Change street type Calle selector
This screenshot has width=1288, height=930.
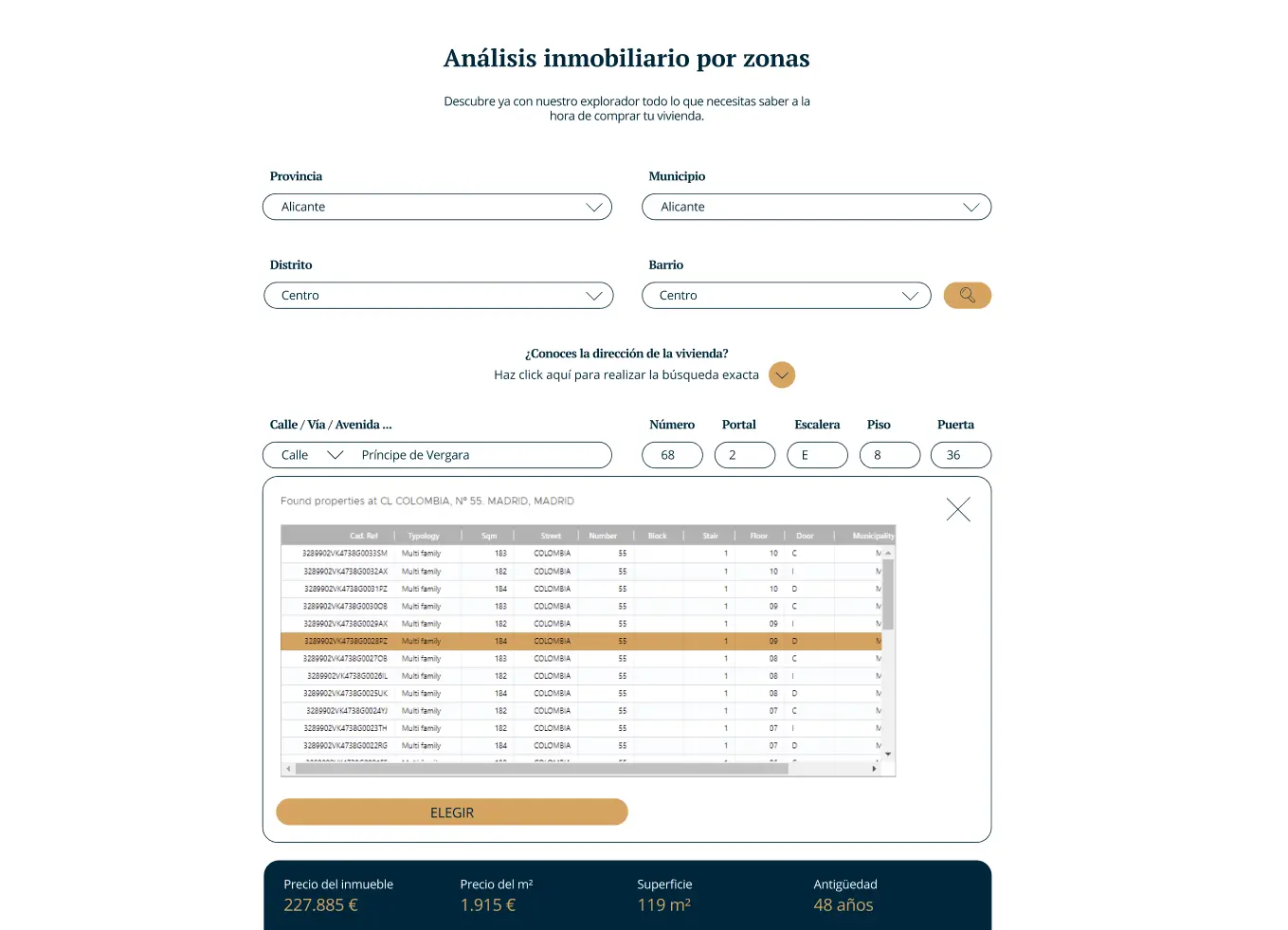[311, 456]
